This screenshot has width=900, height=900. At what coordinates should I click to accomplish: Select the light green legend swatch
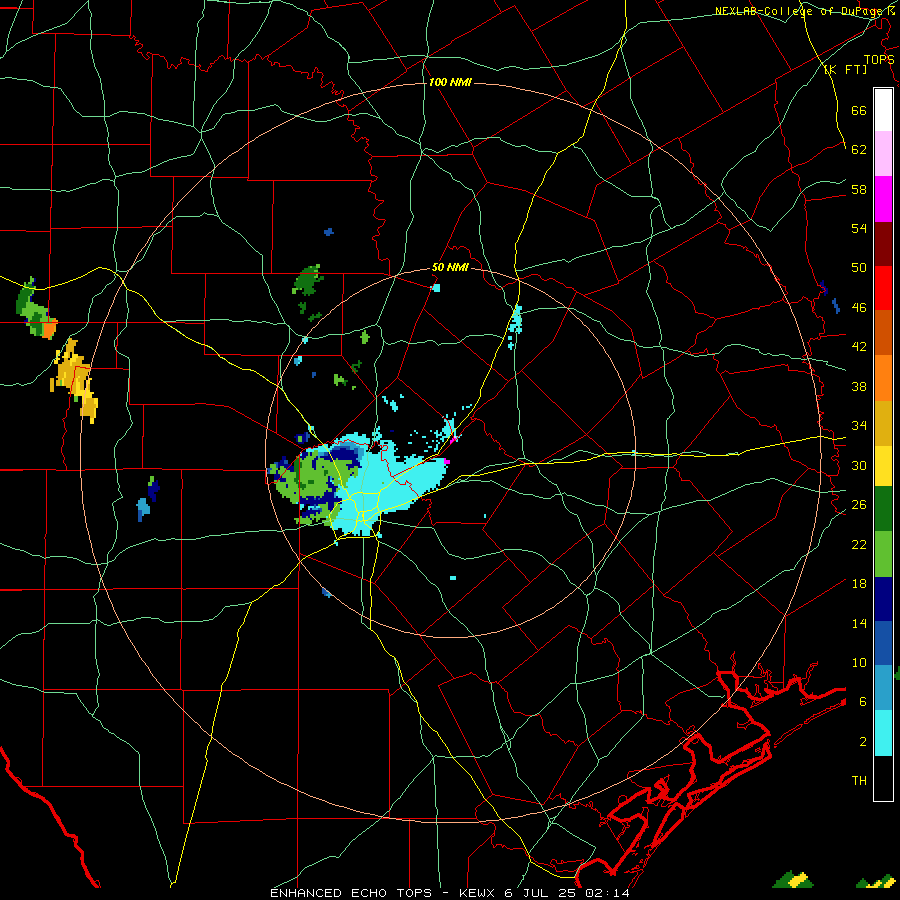883,554
